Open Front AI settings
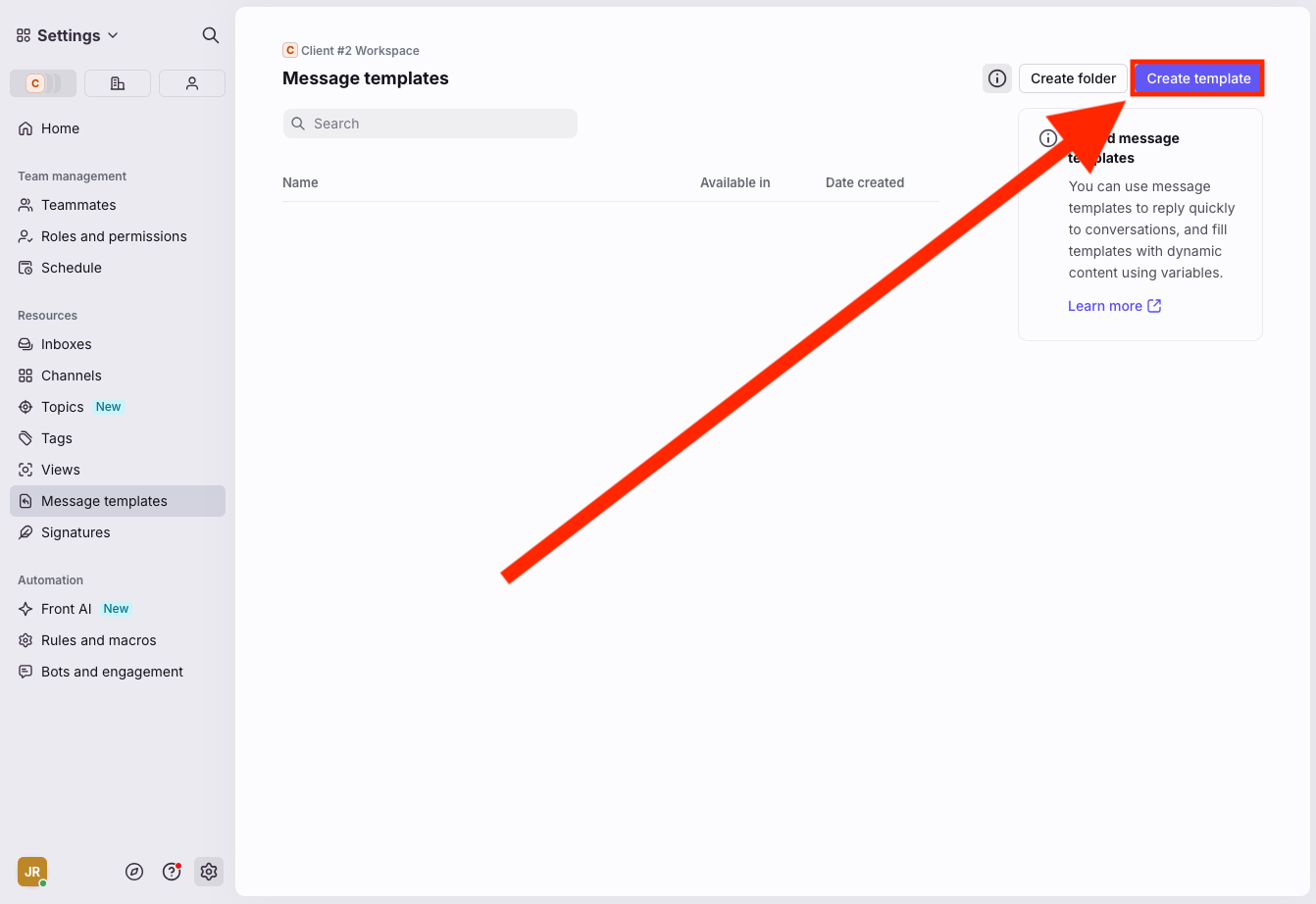 point(66,609)
